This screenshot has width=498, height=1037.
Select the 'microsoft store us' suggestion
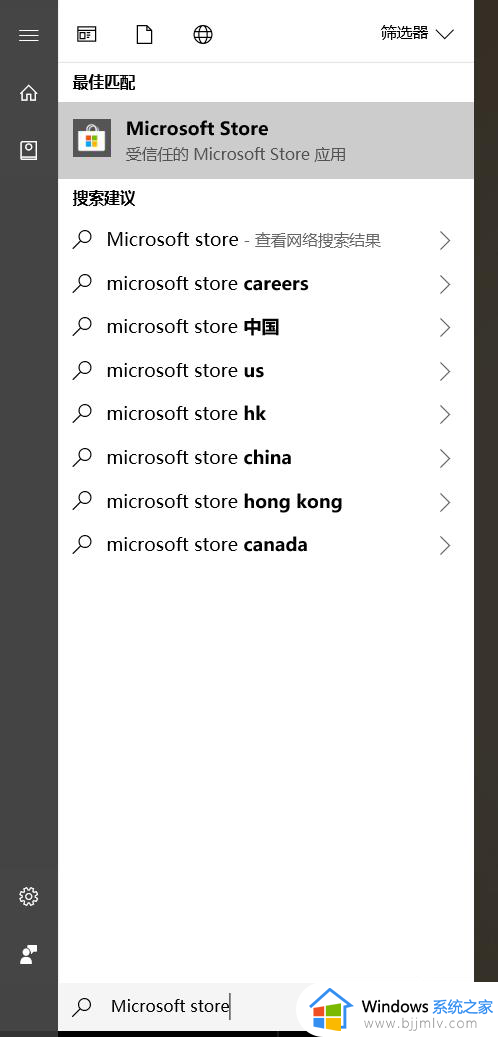click(x=266, y=371)
